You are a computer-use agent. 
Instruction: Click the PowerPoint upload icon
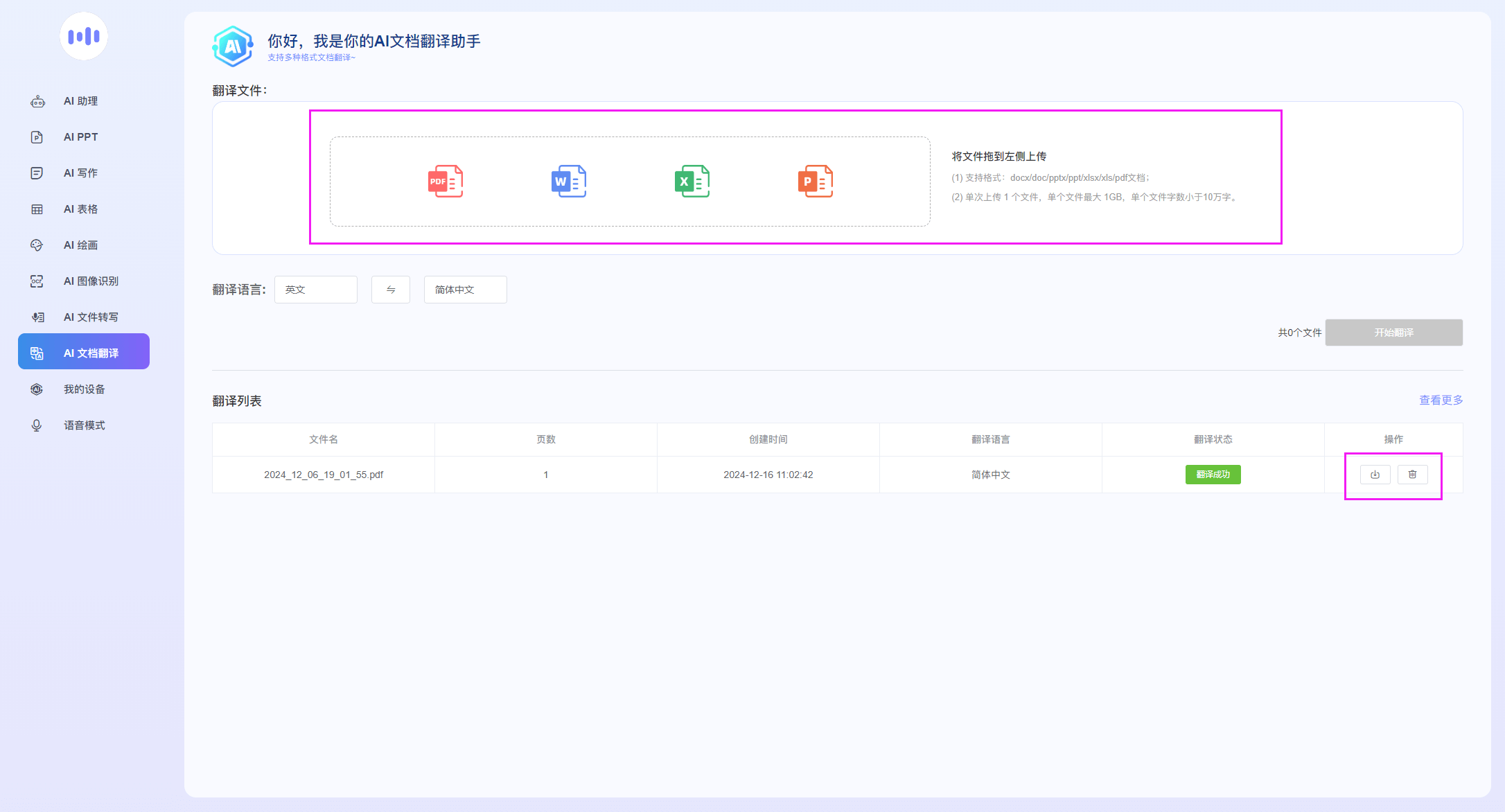click(815, 182)
